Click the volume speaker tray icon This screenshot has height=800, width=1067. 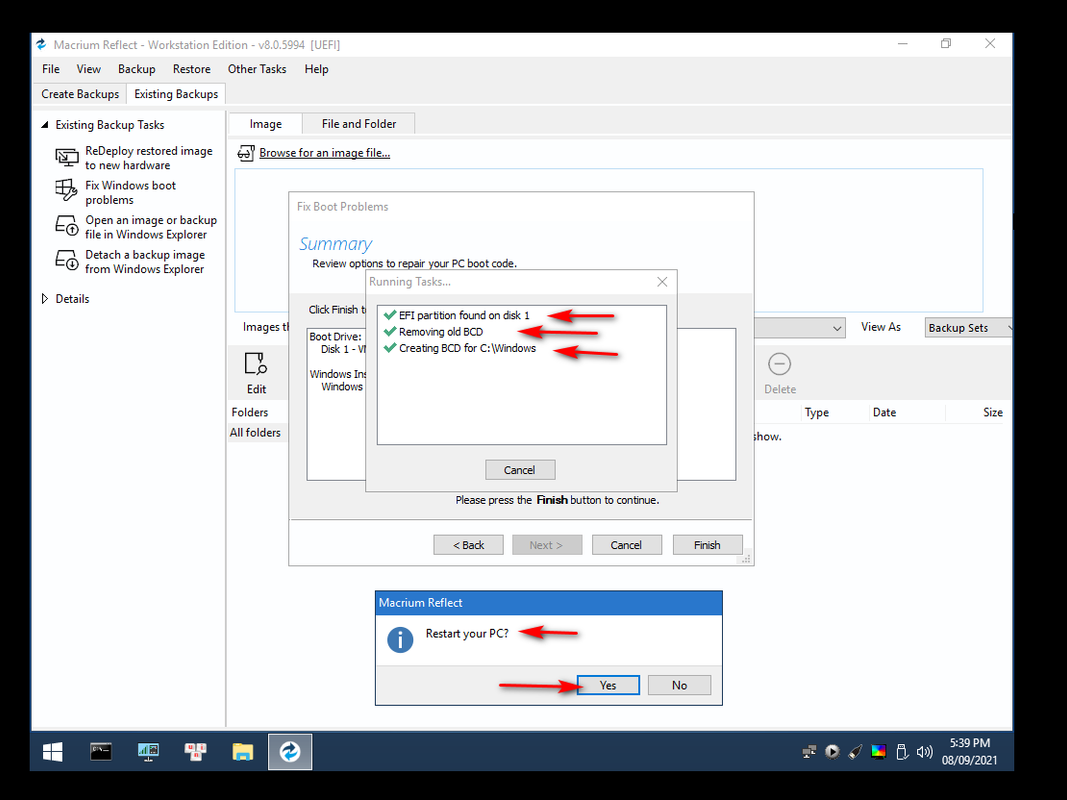925,752
